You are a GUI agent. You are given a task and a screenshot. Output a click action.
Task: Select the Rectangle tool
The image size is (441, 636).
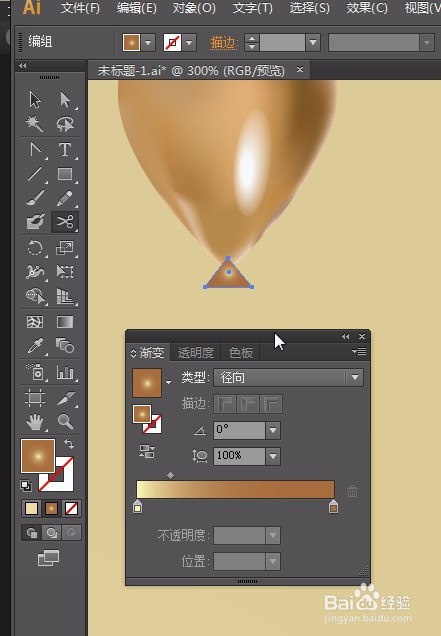click(x=65, y=174)
